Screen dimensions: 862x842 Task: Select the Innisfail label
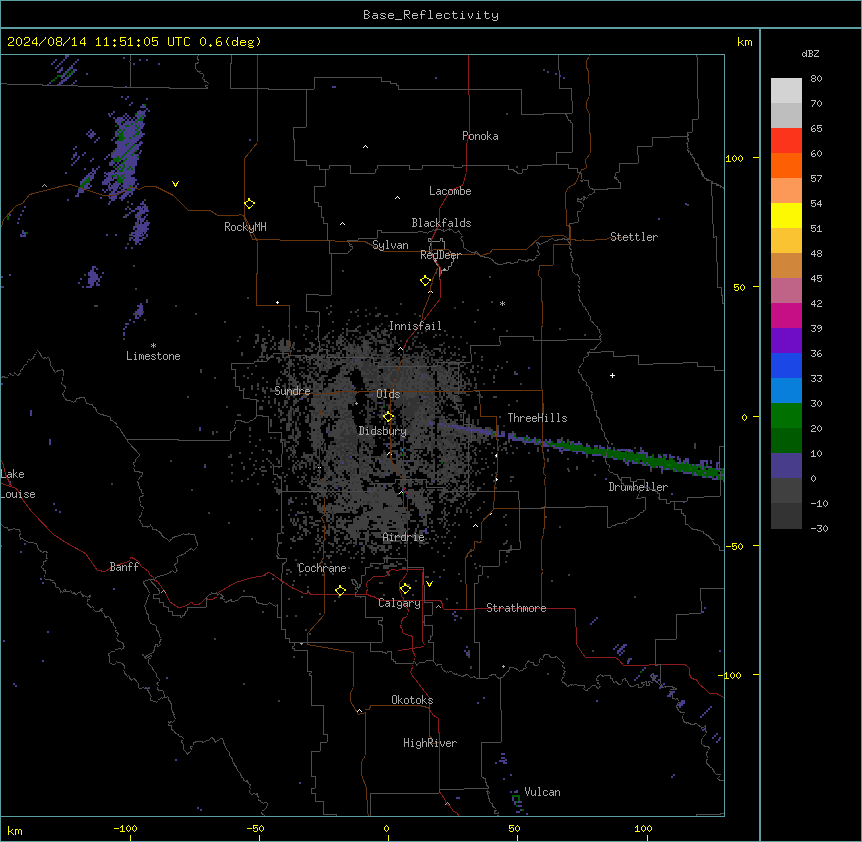[415, 326]
